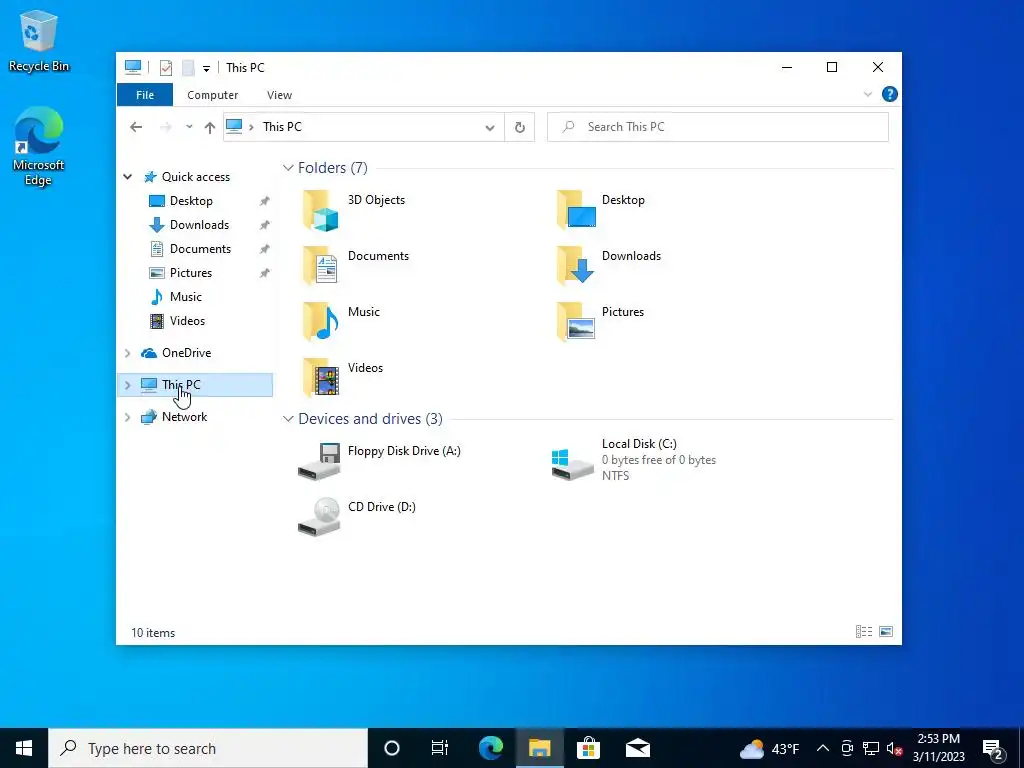Open the weather widget showing 43°F
The width and height of the screenshot is (1024, 768).
[769, 748]
